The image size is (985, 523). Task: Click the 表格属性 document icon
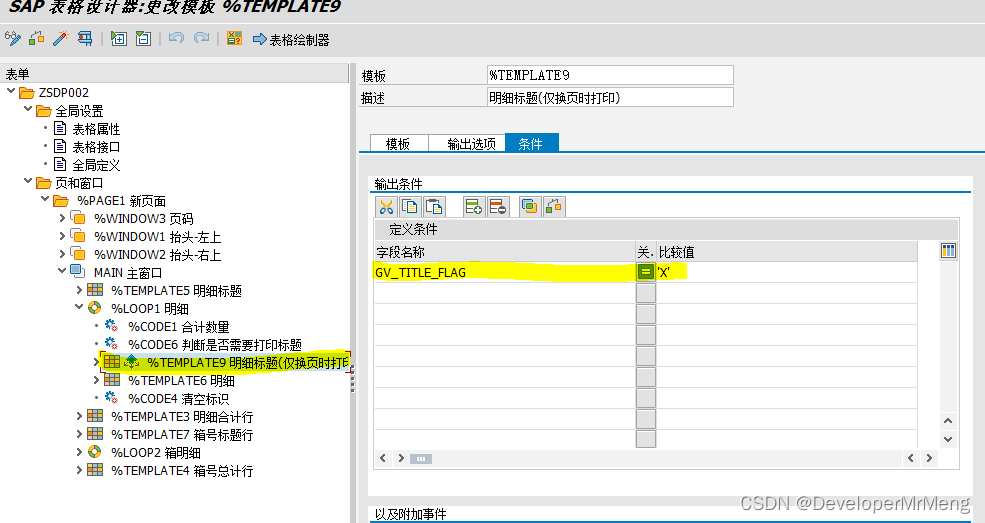click(x=60, y=129)
